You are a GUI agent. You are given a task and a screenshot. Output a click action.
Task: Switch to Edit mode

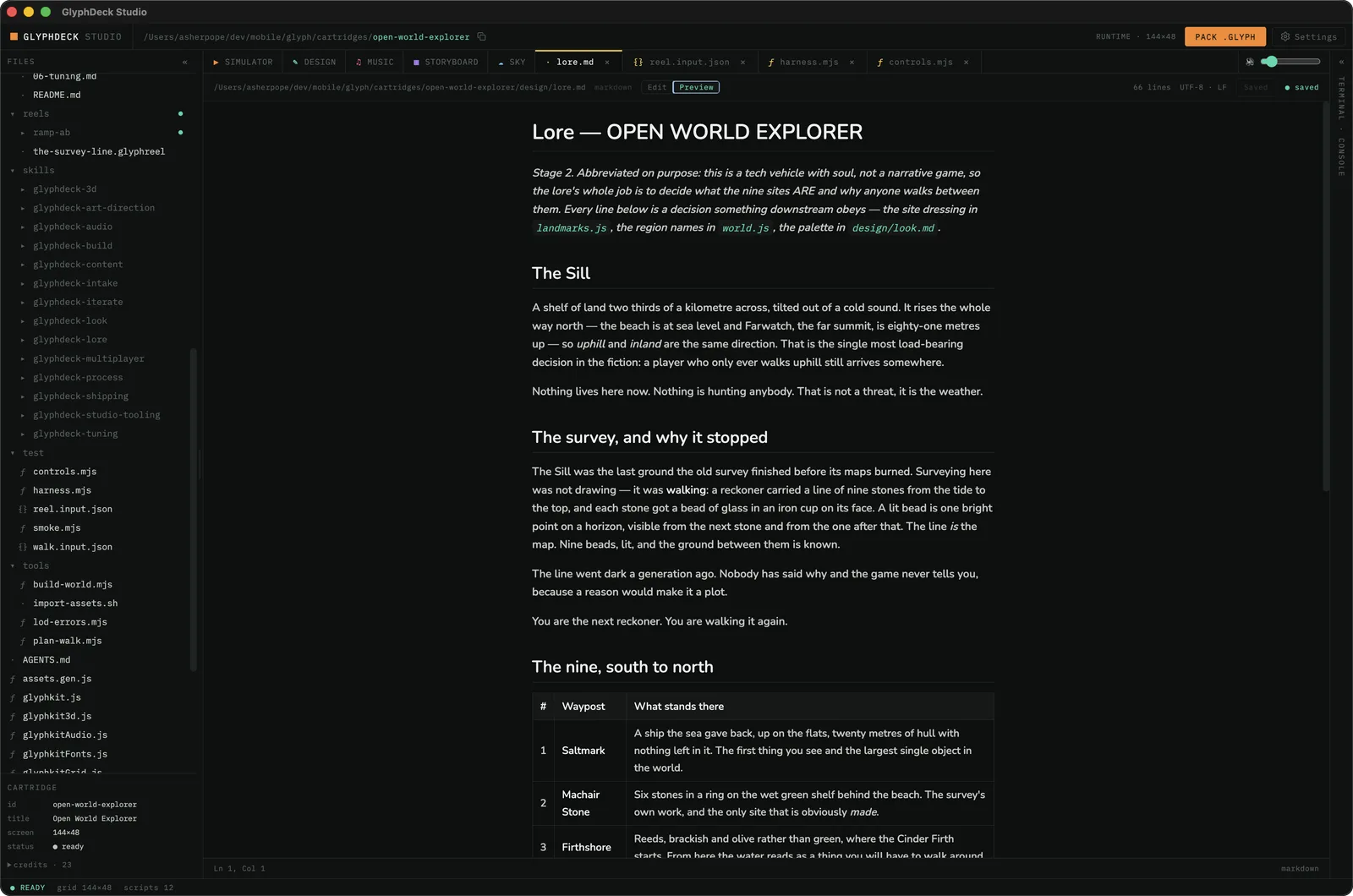[x=657, y=87]
